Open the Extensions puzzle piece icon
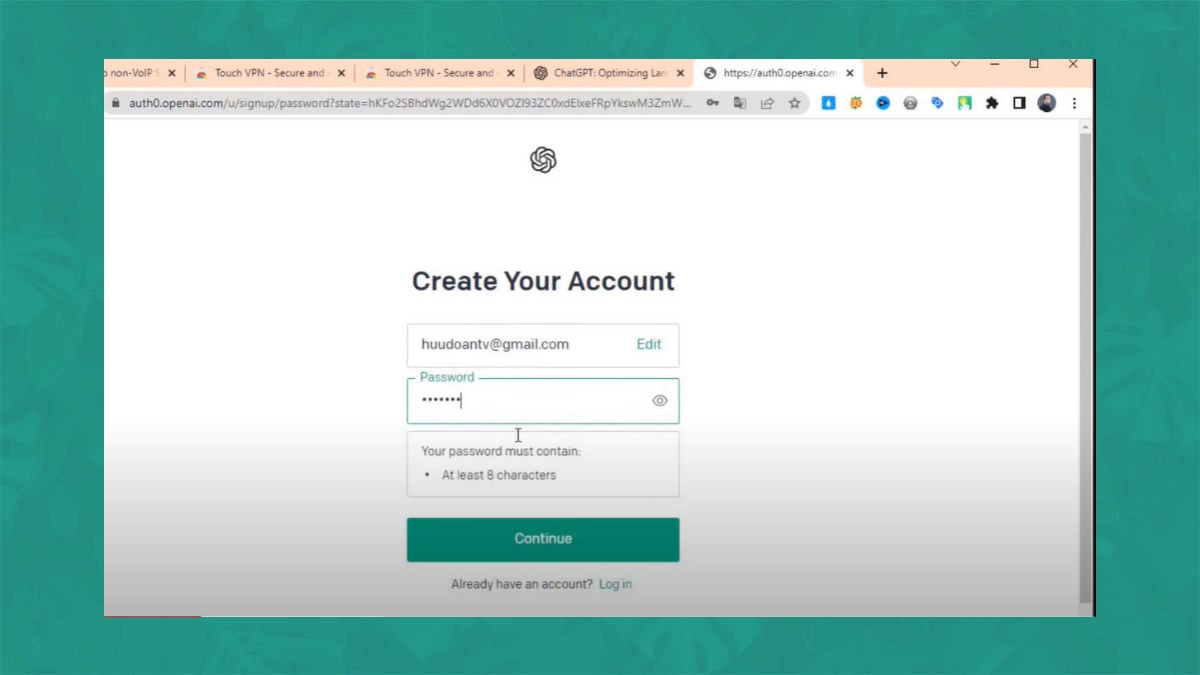Screen dimensions: 1200x675 992,103
